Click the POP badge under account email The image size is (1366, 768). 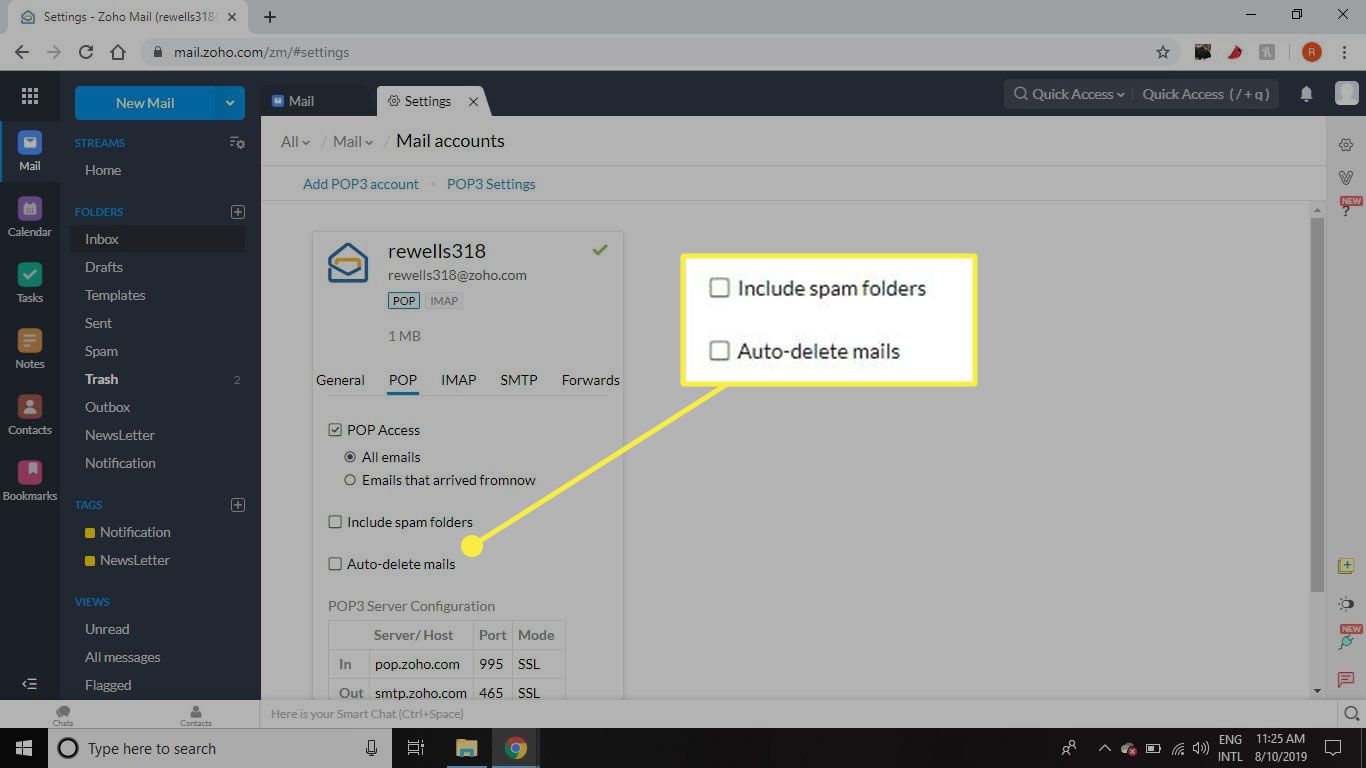[x=404, y=301]
